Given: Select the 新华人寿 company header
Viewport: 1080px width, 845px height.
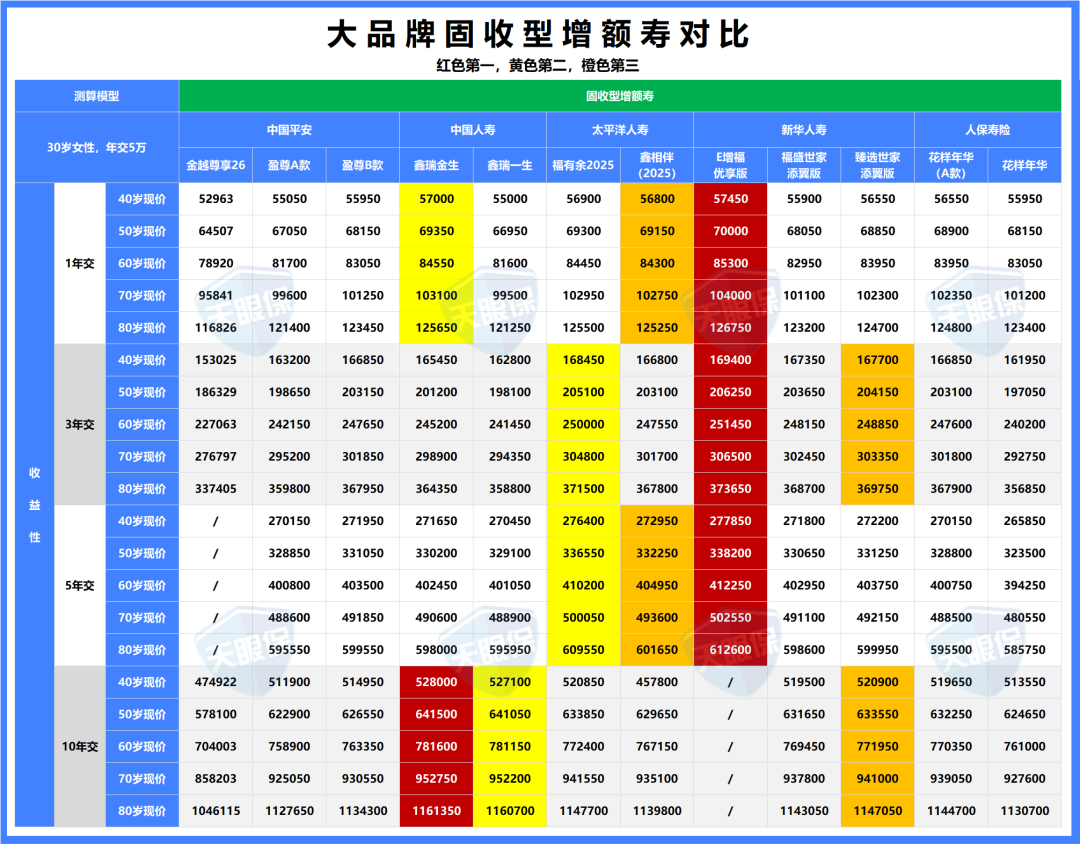Looking at the screenshot, I should pos(803,130).
